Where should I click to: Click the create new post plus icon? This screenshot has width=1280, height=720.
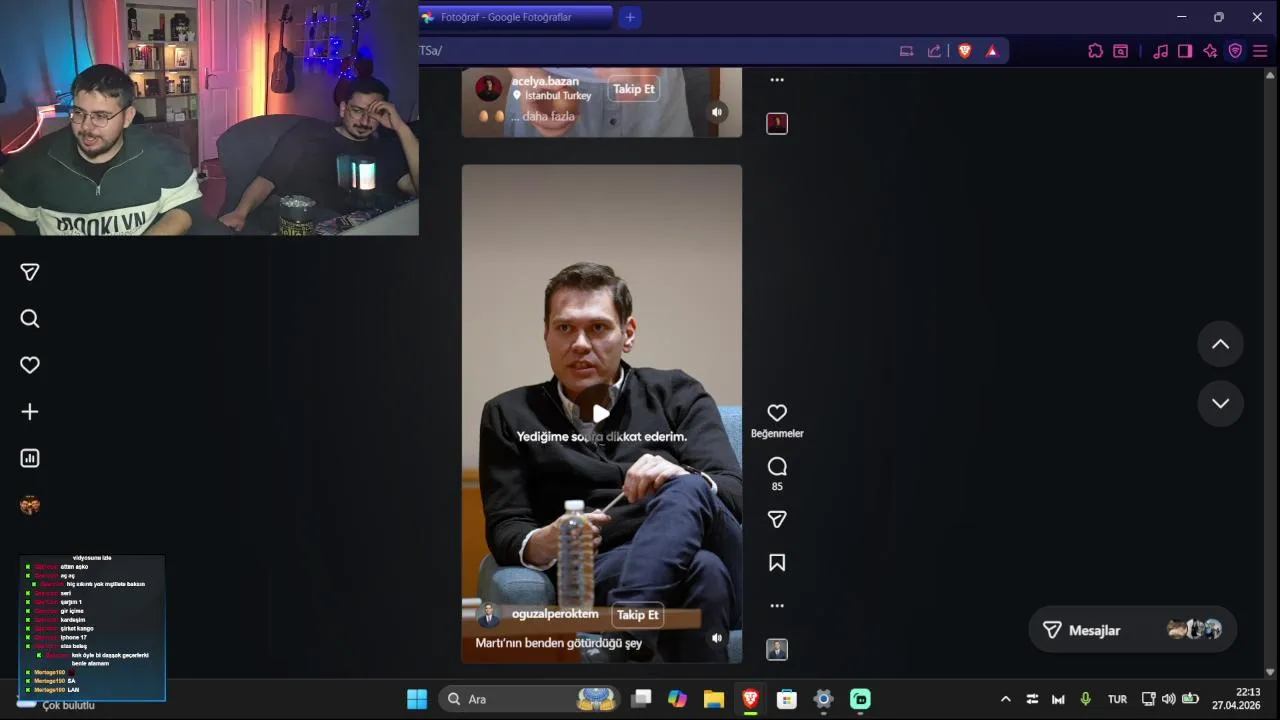pyautogui.click(x=30, y=412)
